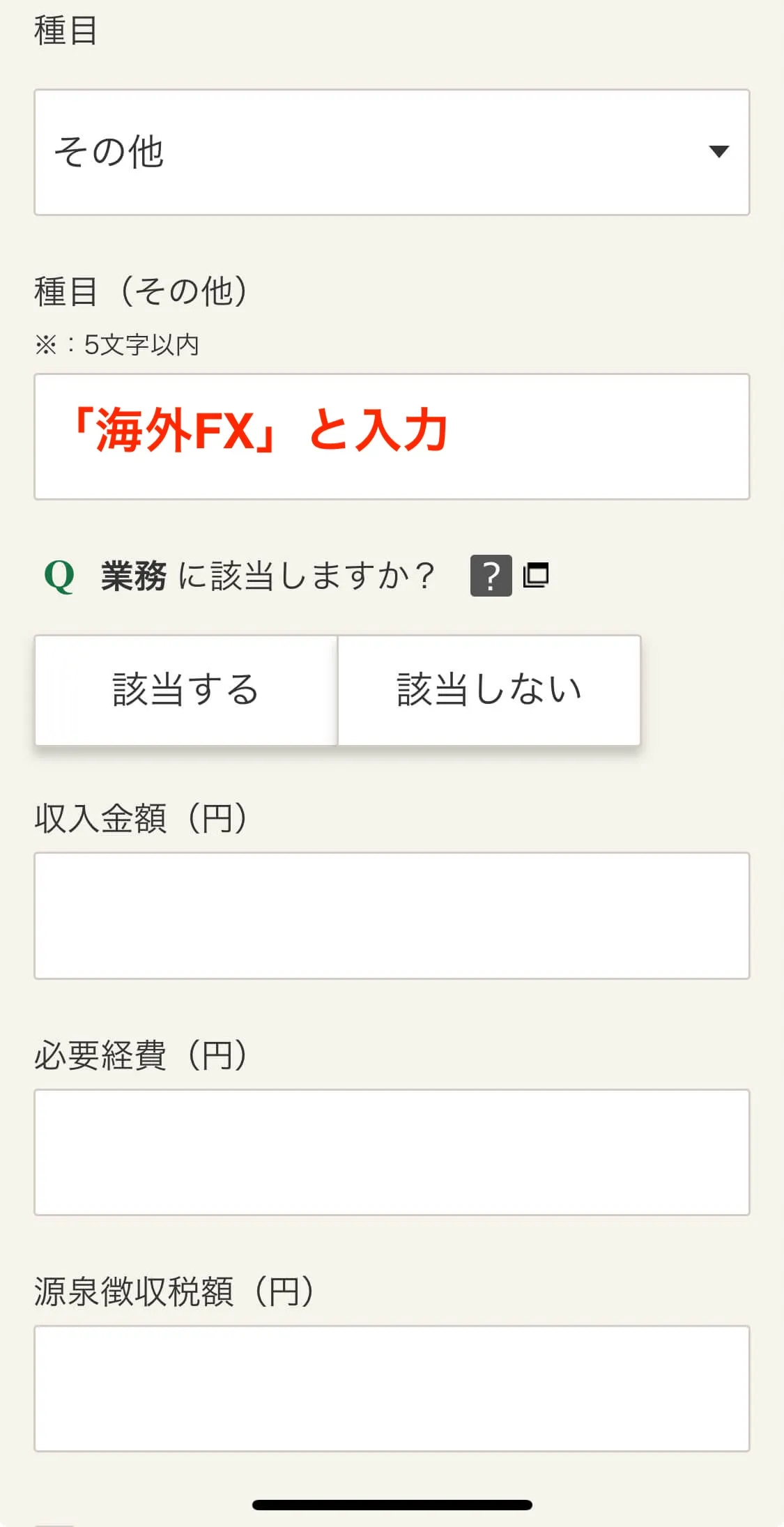Toggle the business applicability to 該当する

click(x=185, y=689)
